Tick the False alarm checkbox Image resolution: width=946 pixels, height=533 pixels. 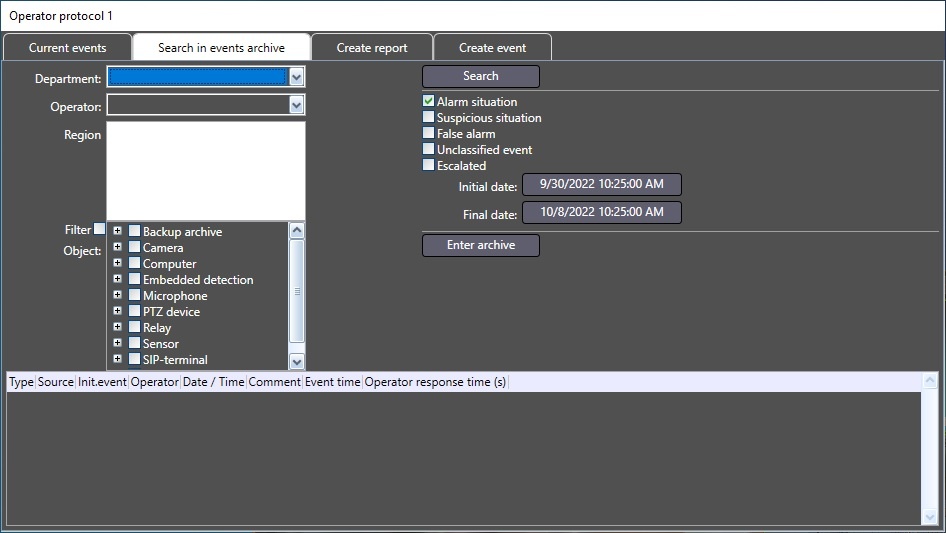click(429, 133)
